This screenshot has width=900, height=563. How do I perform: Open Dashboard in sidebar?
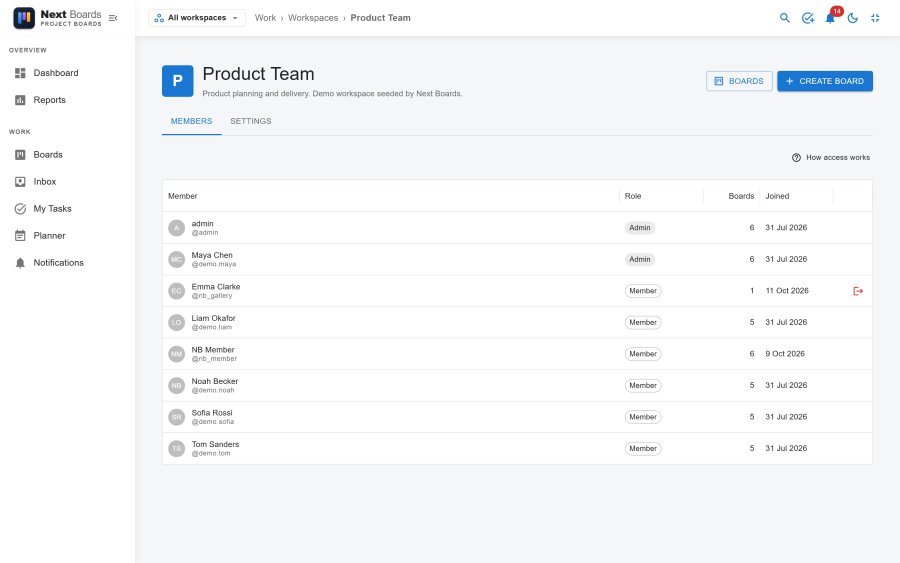click(68, 73)
